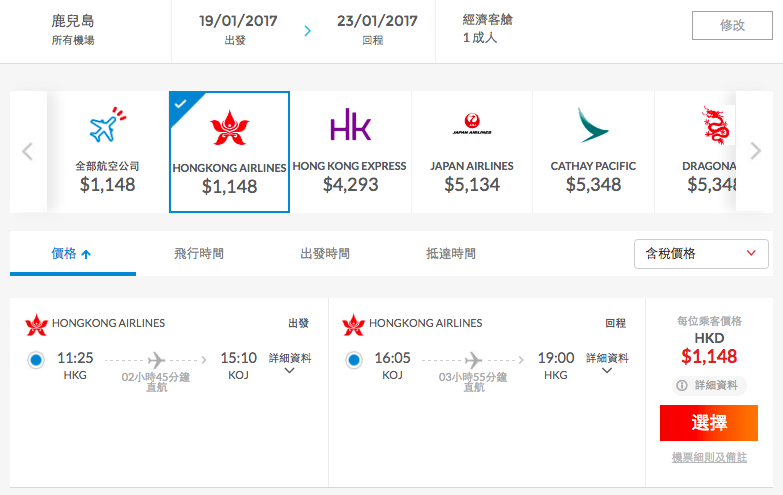This screenshot has width=783, height=495.
Task: Click the red 選擇 select button
Action: (x=709, y=423)
